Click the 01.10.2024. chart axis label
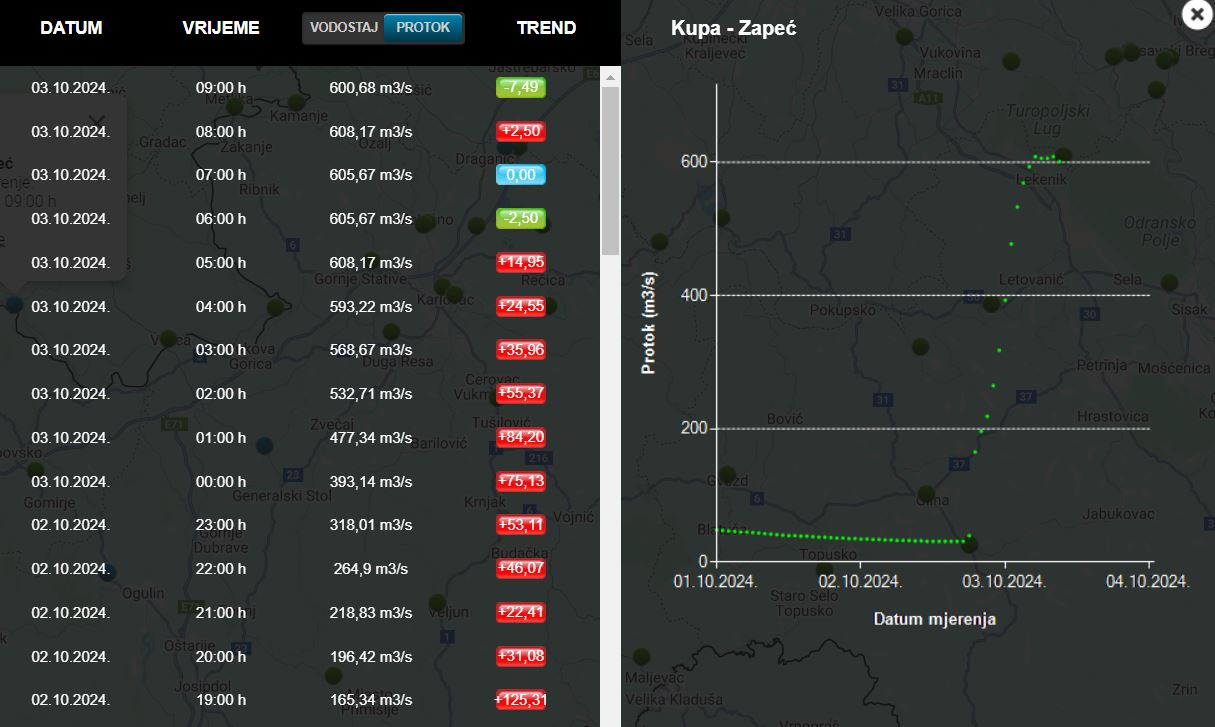This screenshot has width=1215, height=727. [x=715, y=582]
